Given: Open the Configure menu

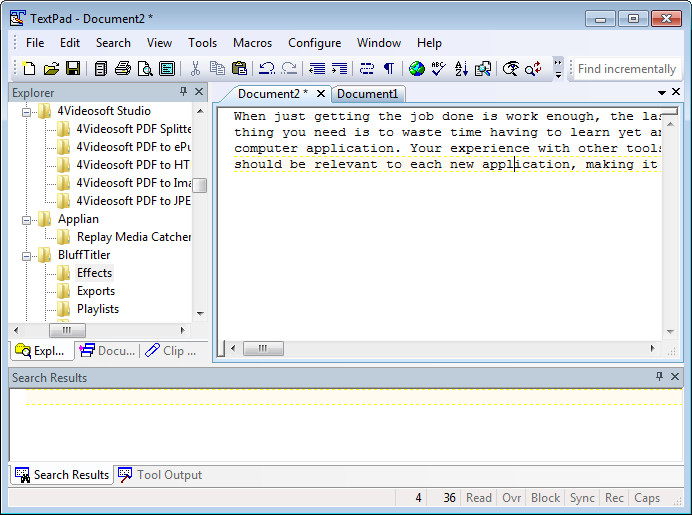Looking at the screenshot, I should tap(315, 43).
